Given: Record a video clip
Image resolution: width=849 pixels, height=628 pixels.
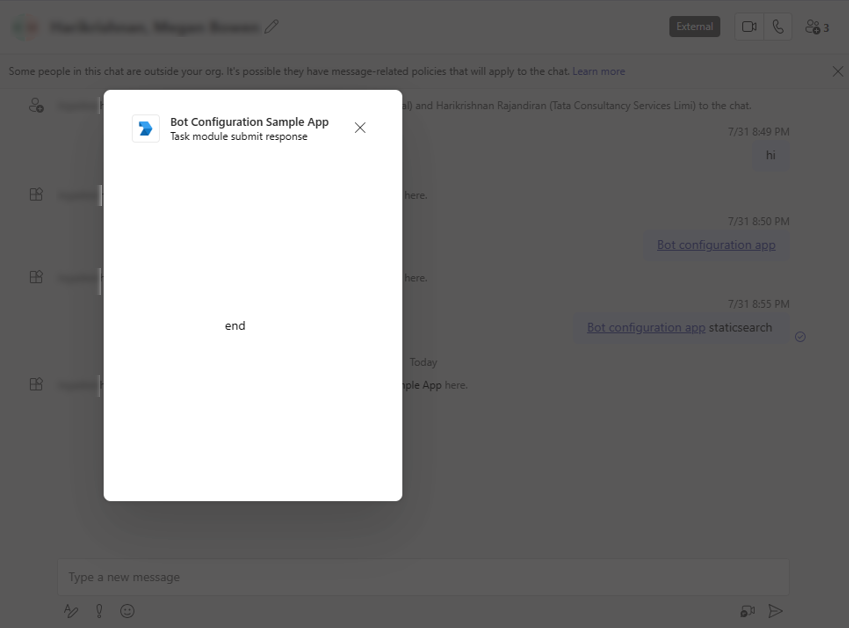Looking at the screenshot, I should [747, 611].
